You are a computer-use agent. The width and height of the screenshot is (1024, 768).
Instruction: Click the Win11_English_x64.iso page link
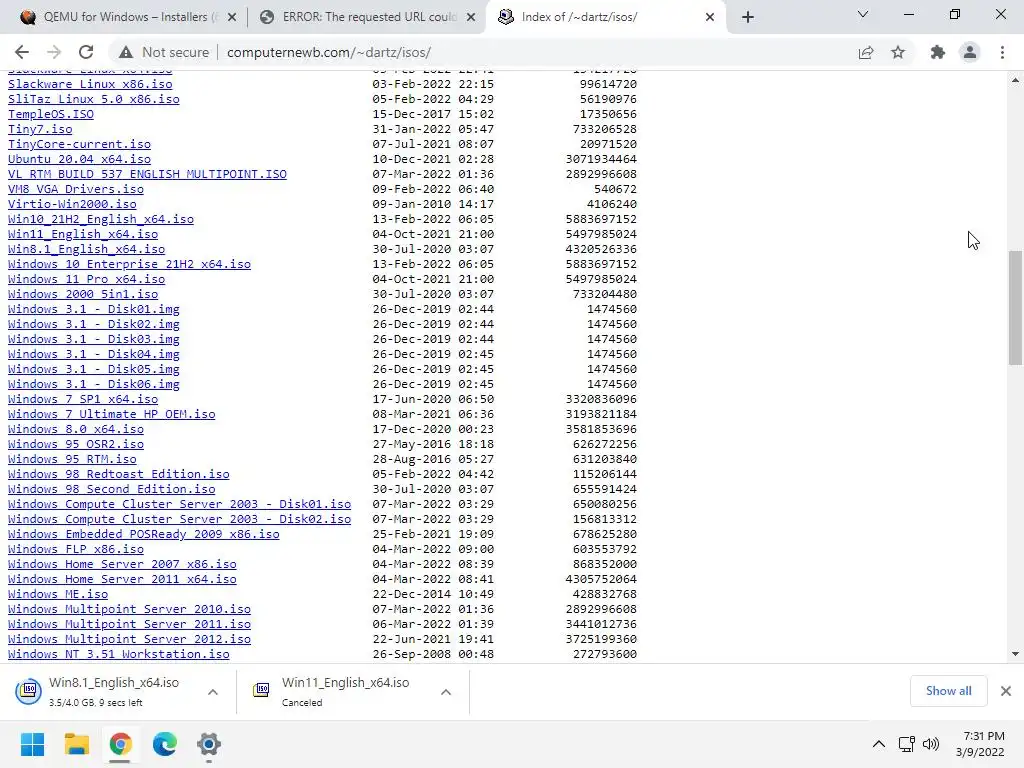coord(83,234)
